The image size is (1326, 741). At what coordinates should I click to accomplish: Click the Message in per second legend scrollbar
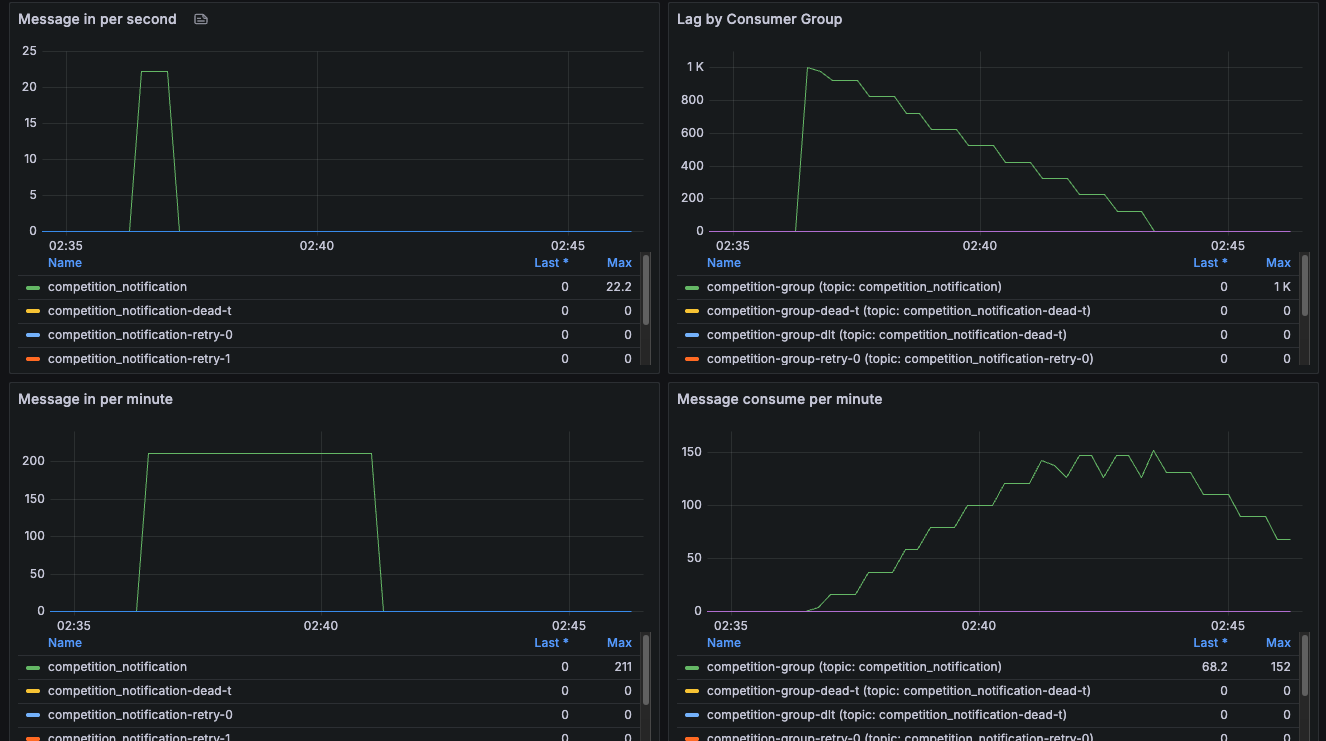646,290
